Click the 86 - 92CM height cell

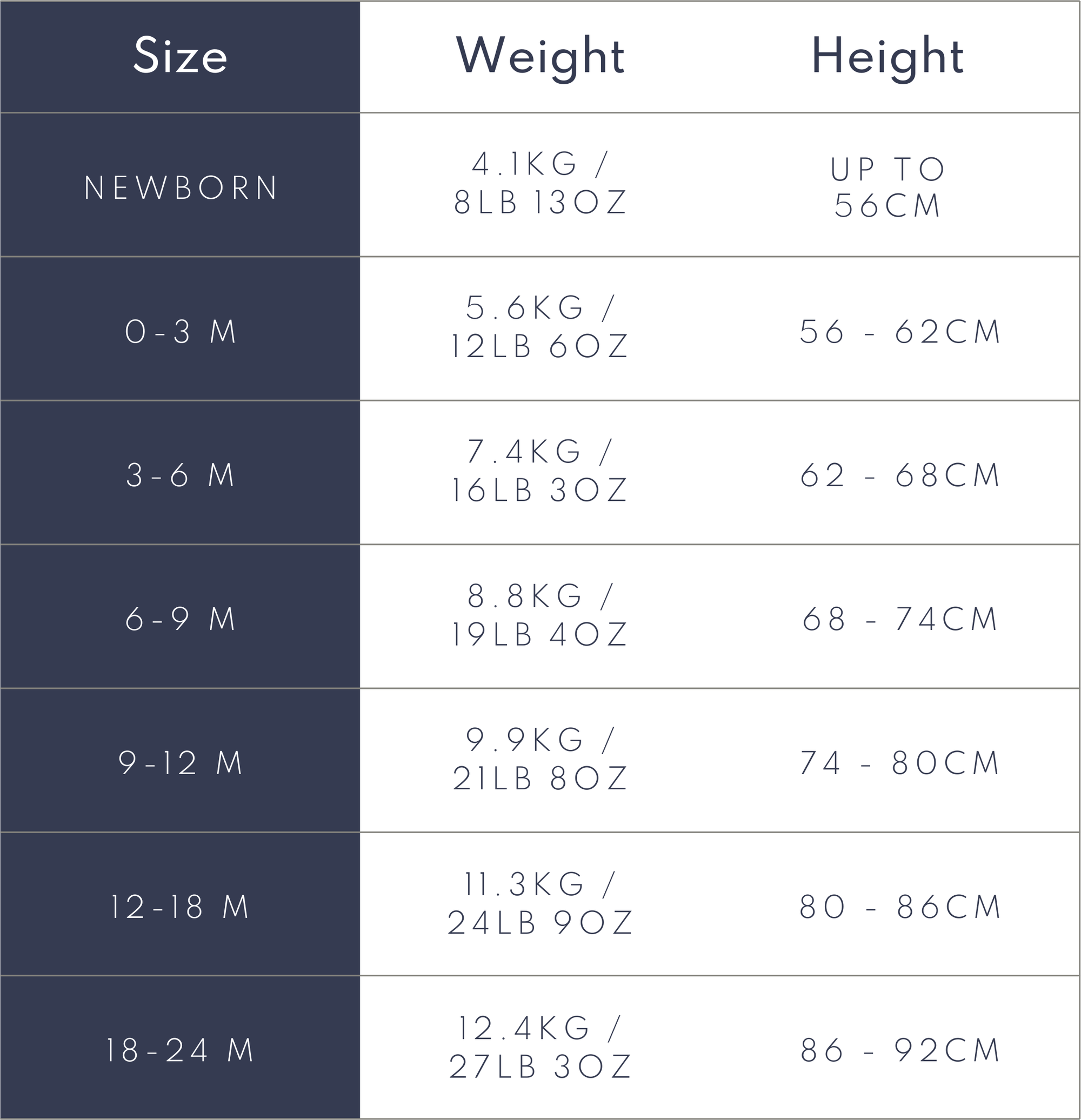(899, 1051)
